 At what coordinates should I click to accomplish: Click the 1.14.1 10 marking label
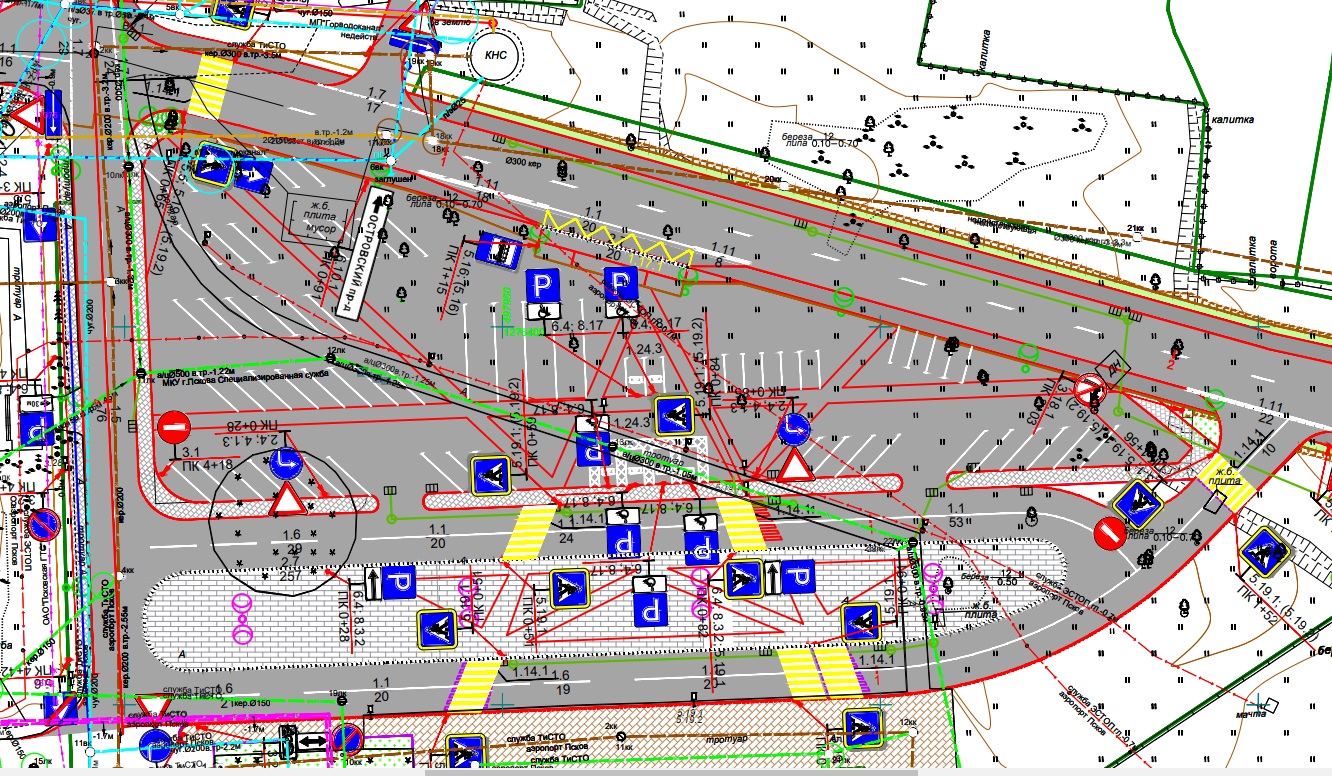1254,447
